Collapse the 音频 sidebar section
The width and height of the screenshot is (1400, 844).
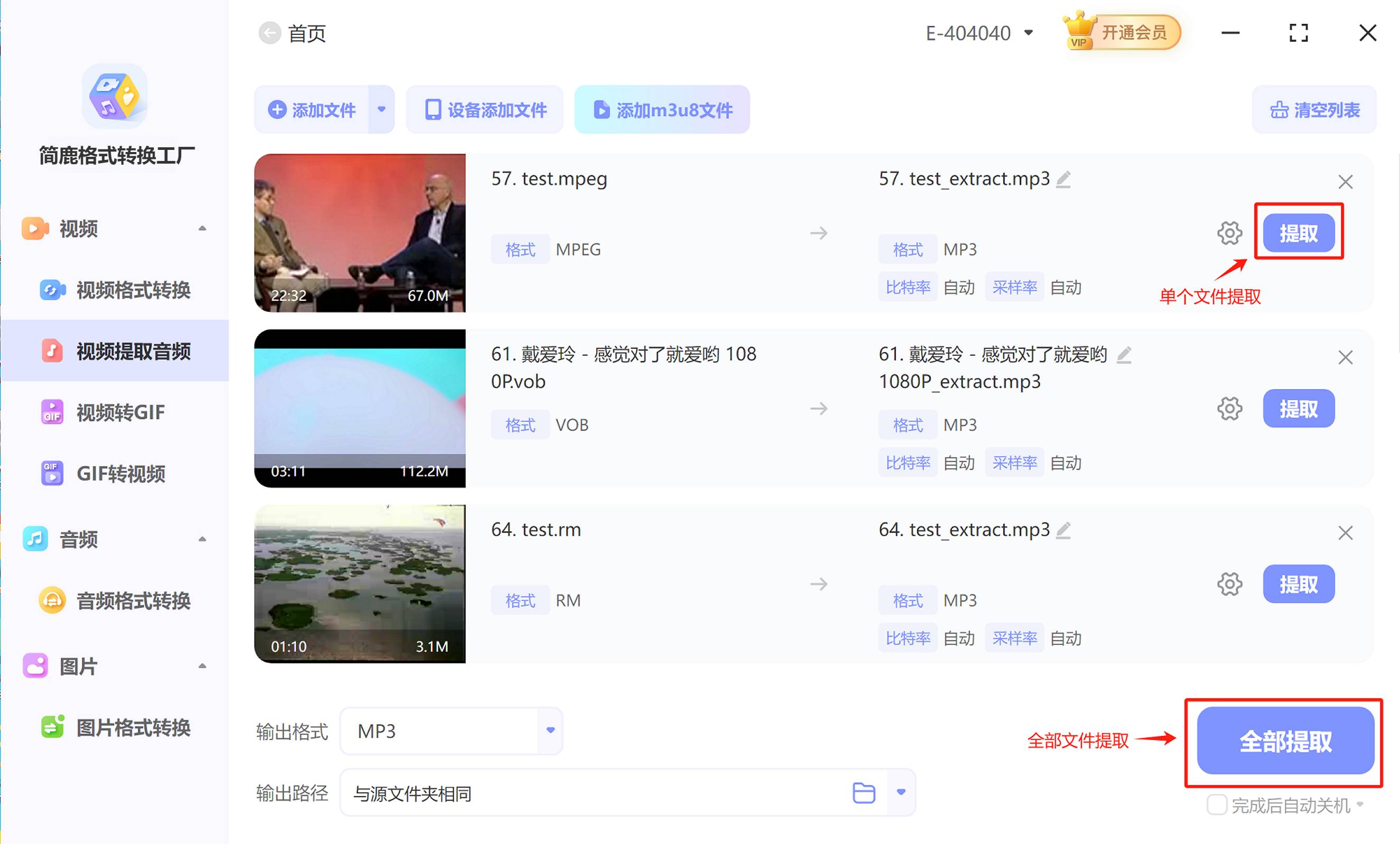pyautogui.click(x=203, y=539)
